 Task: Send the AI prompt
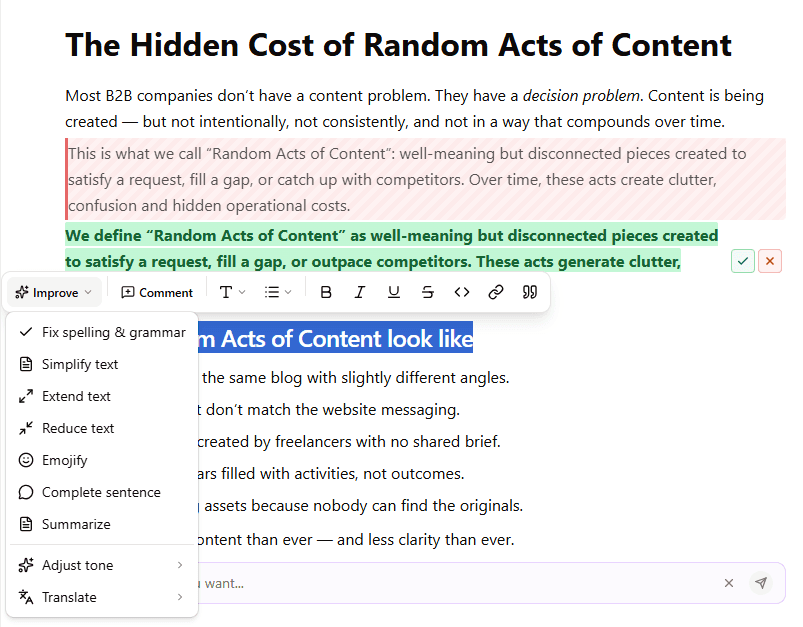pos(762,583)
